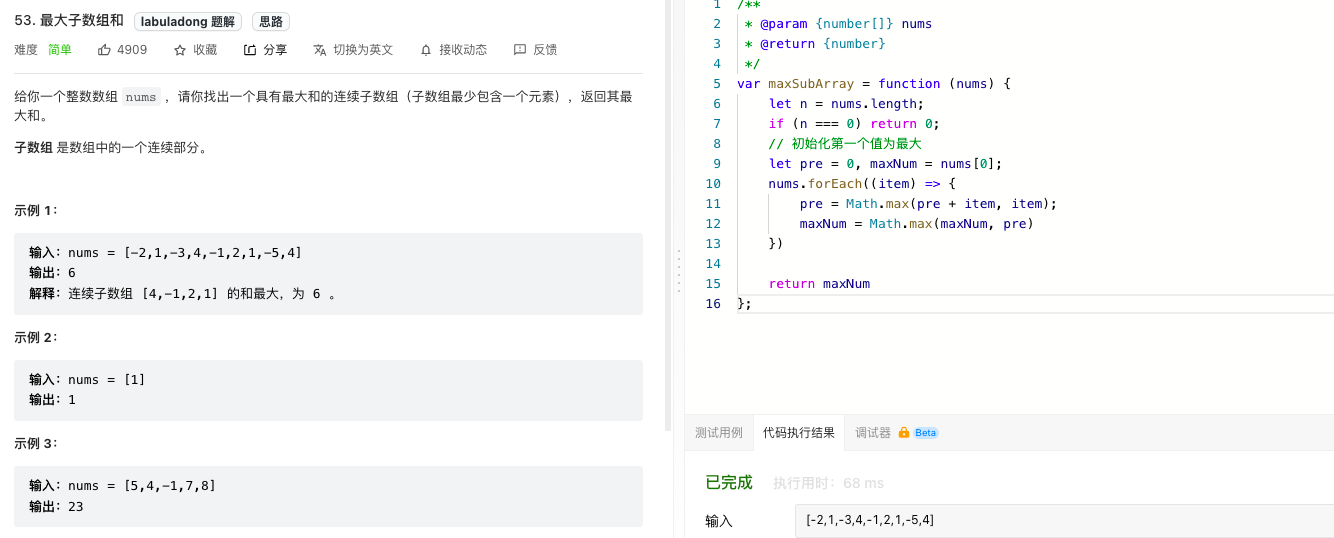Click example 3 output 输出: 23
Screen dimensions: 1334x538
[x=56, y=506]
